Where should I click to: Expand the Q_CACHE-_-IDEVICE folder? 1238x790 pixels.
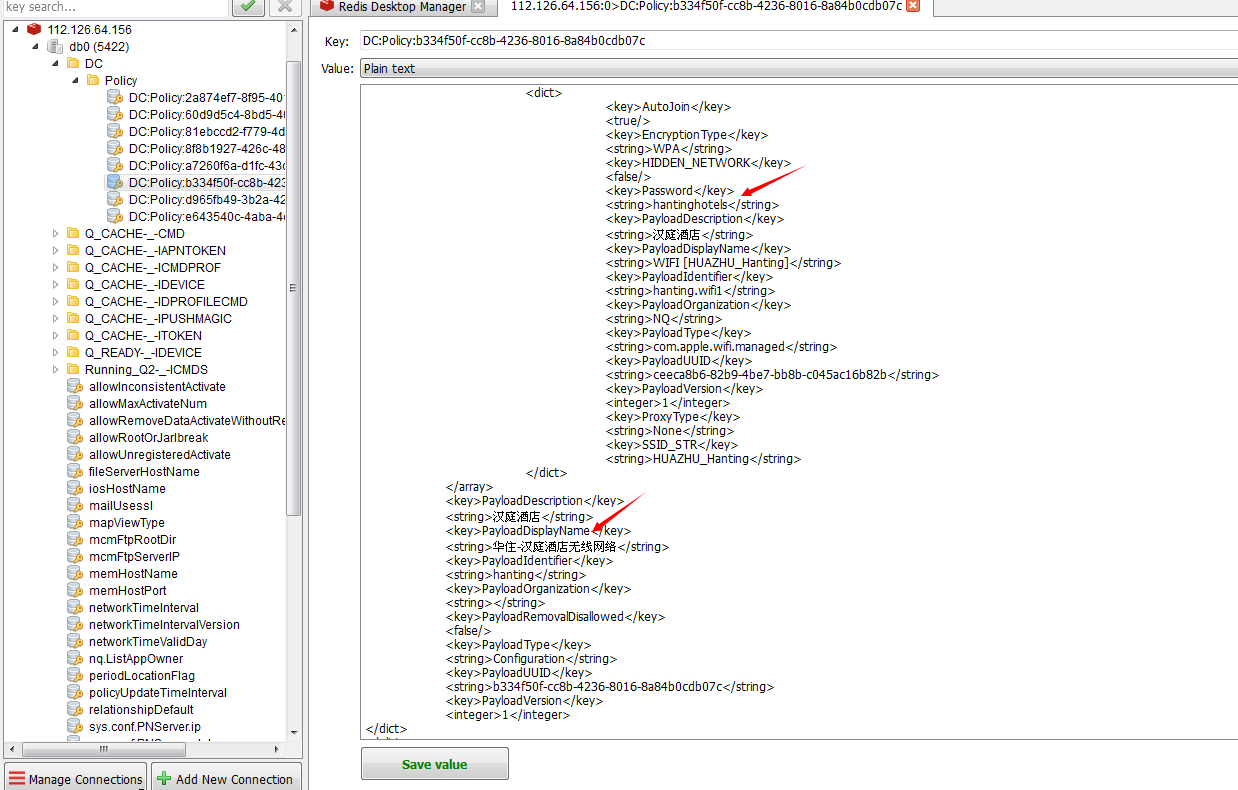click(56, 284)
